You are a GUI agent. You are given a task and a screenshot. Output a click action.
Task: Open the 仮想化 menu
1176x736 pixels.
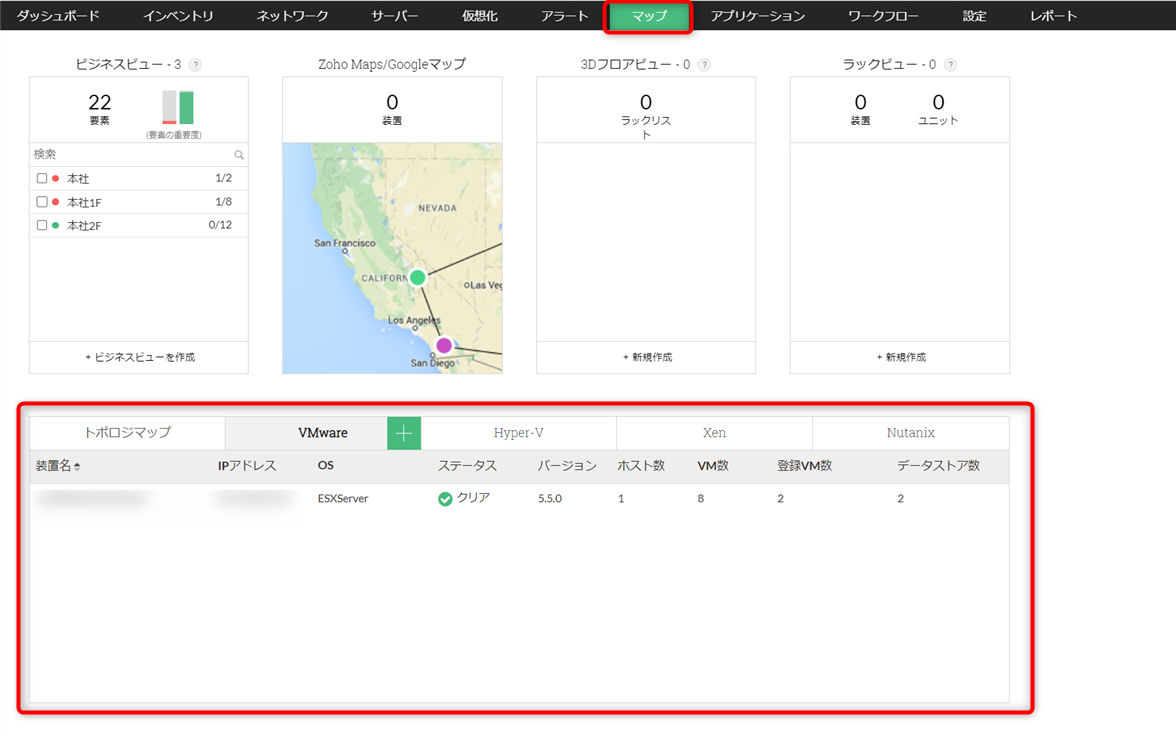point(479,16)
